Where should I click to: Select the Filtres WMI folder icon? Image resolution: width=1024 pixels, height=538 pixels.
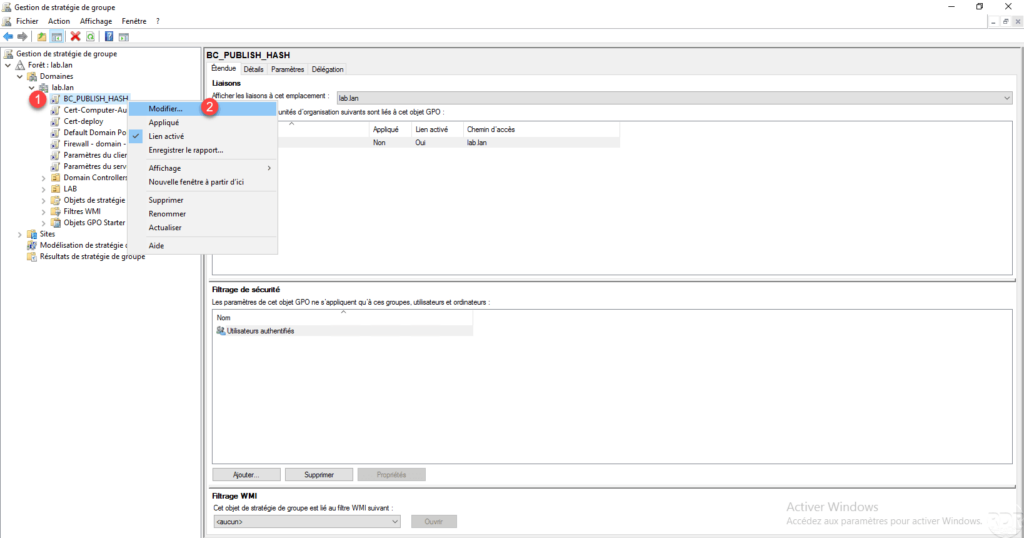point(56,211)
